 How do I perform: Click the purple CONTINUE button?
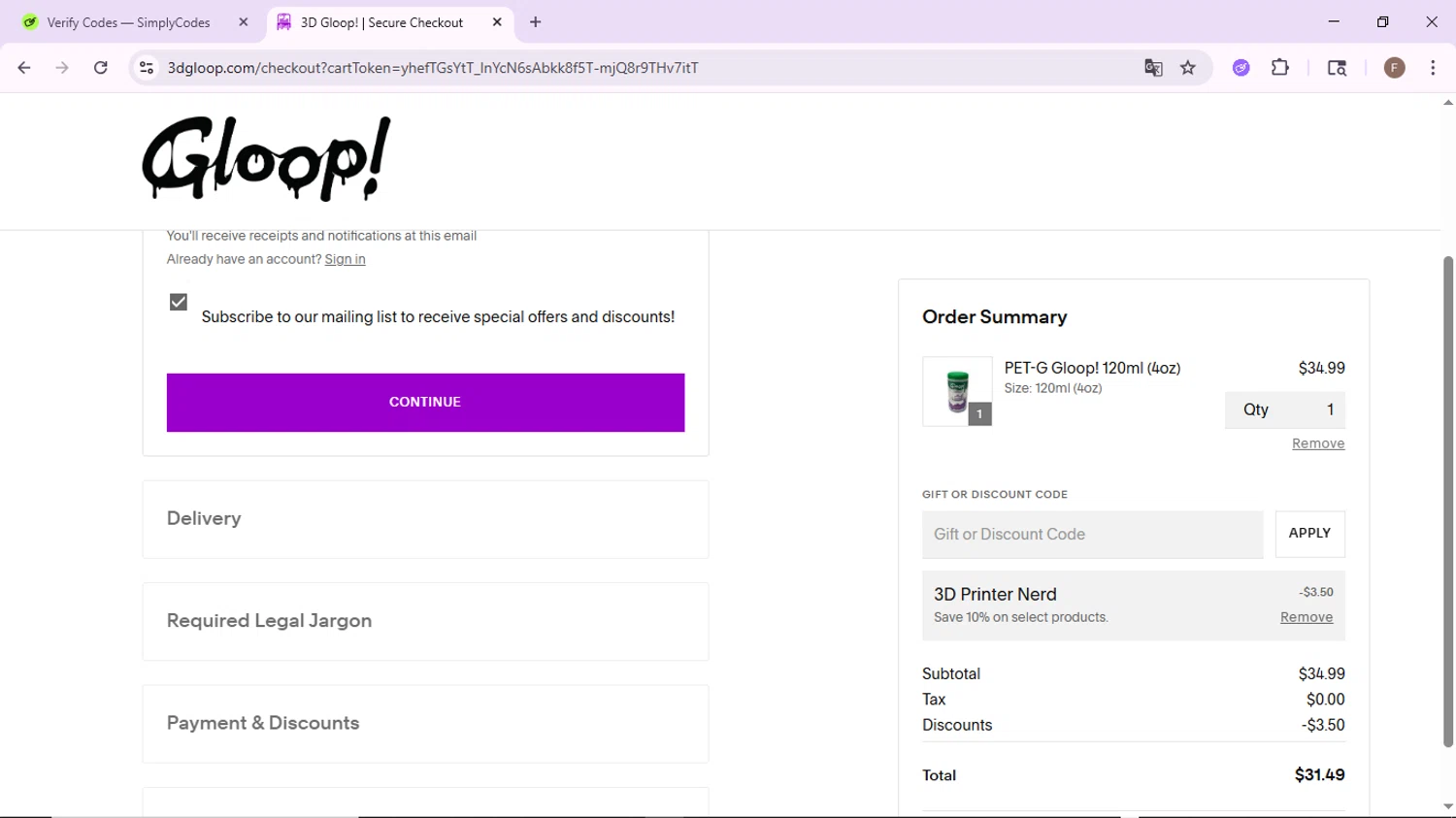coord(425,403)
